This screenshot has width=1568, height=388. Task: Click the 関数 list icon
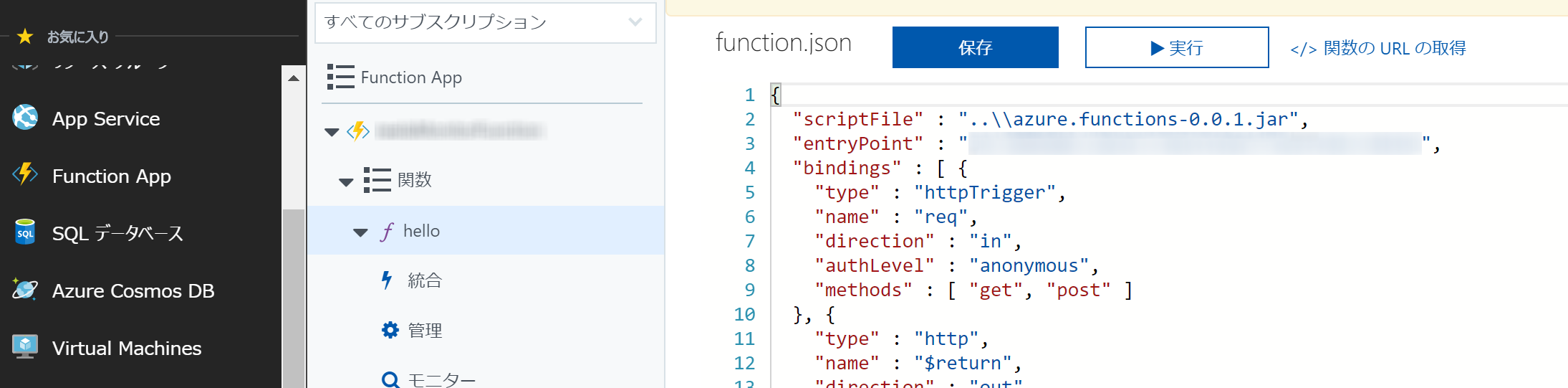pyautogui.click(x=377, y=180)
